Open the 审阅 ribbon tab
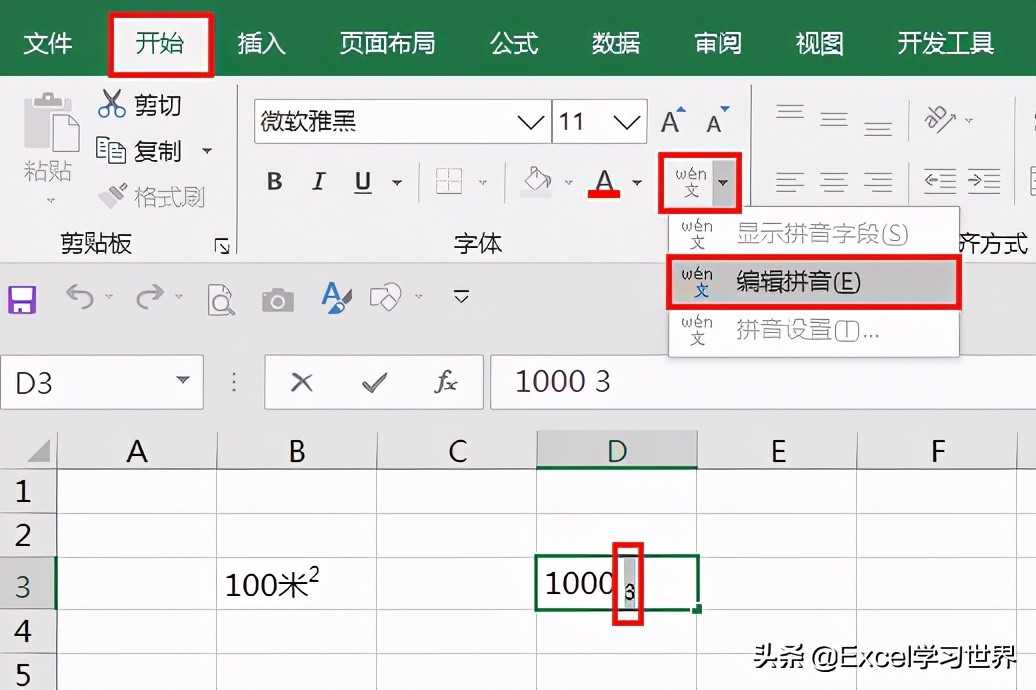Screen dimensions: 1036x690 (x=718, y=44)
